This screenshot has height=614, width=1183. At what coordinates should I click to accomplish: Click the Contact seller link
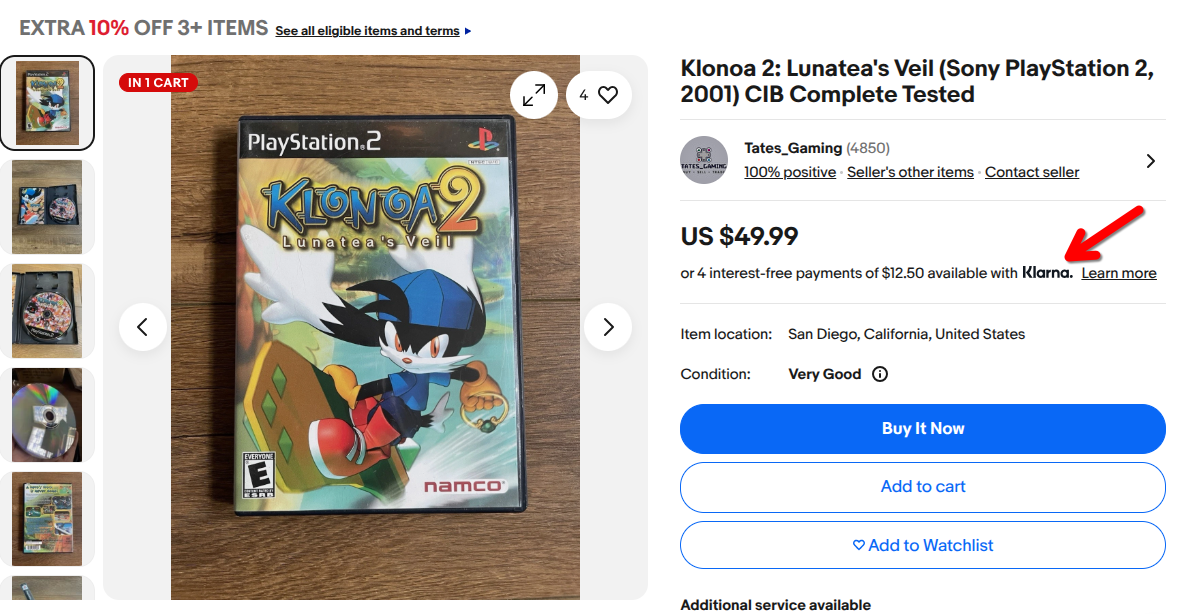coord(1032,172)
